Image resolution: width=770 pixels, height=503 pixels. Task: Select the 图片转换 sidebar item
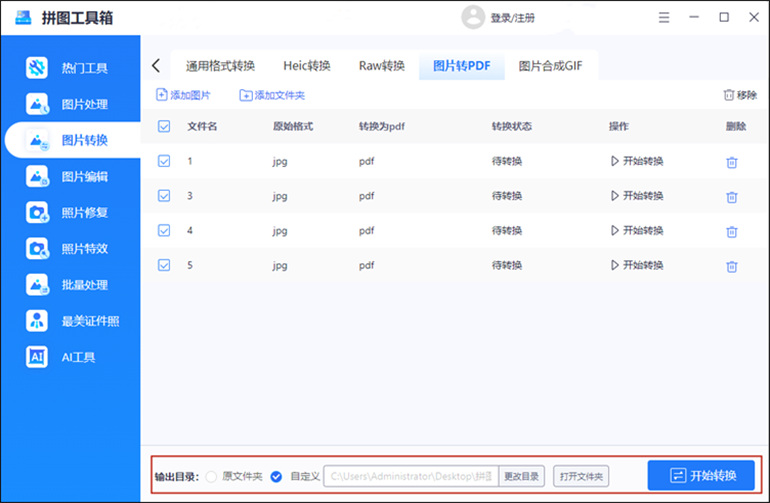(73, 140)
